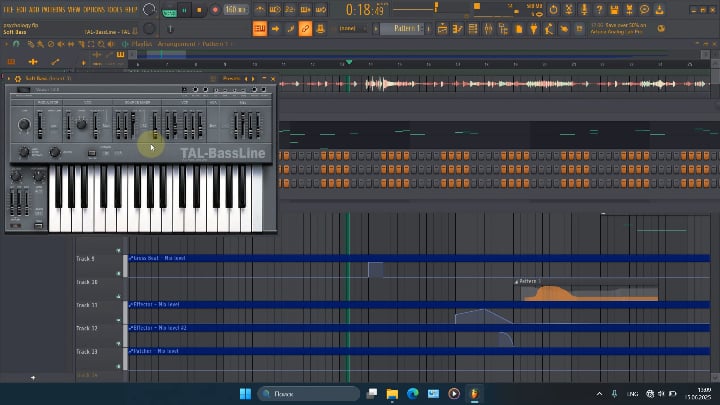Click the question mark help icon

(599, 10)
